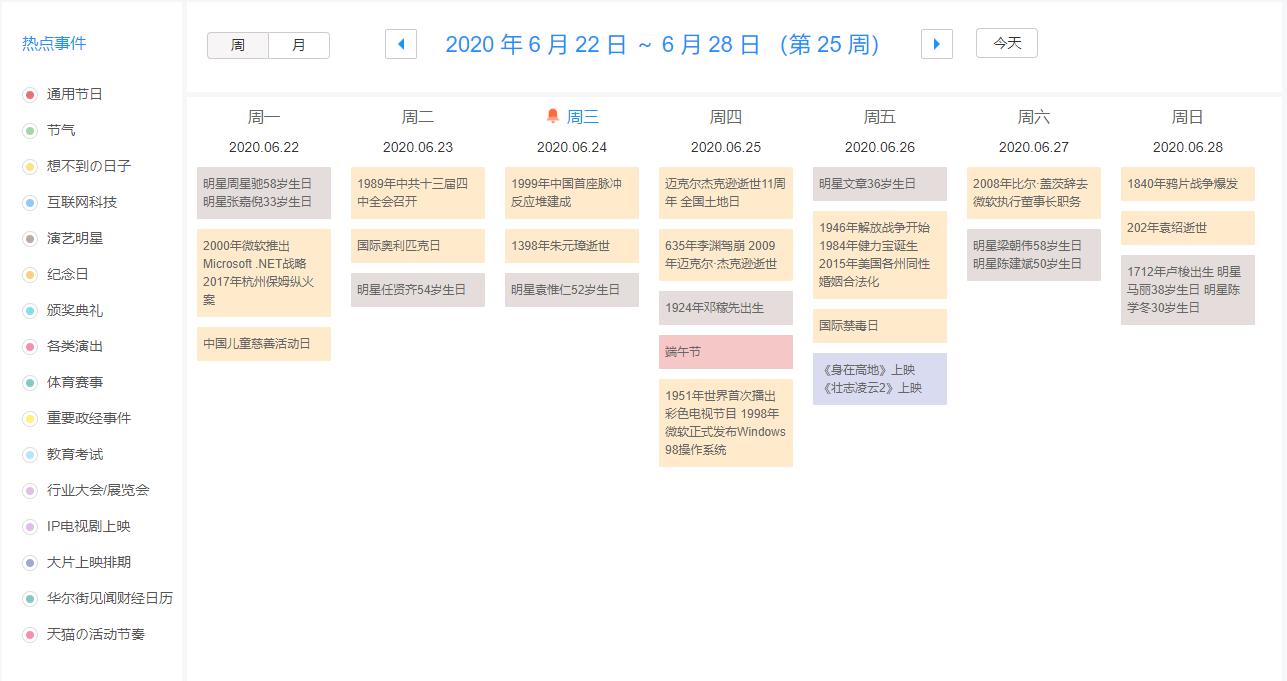Click the 今天 button

tap(1007, 43)
